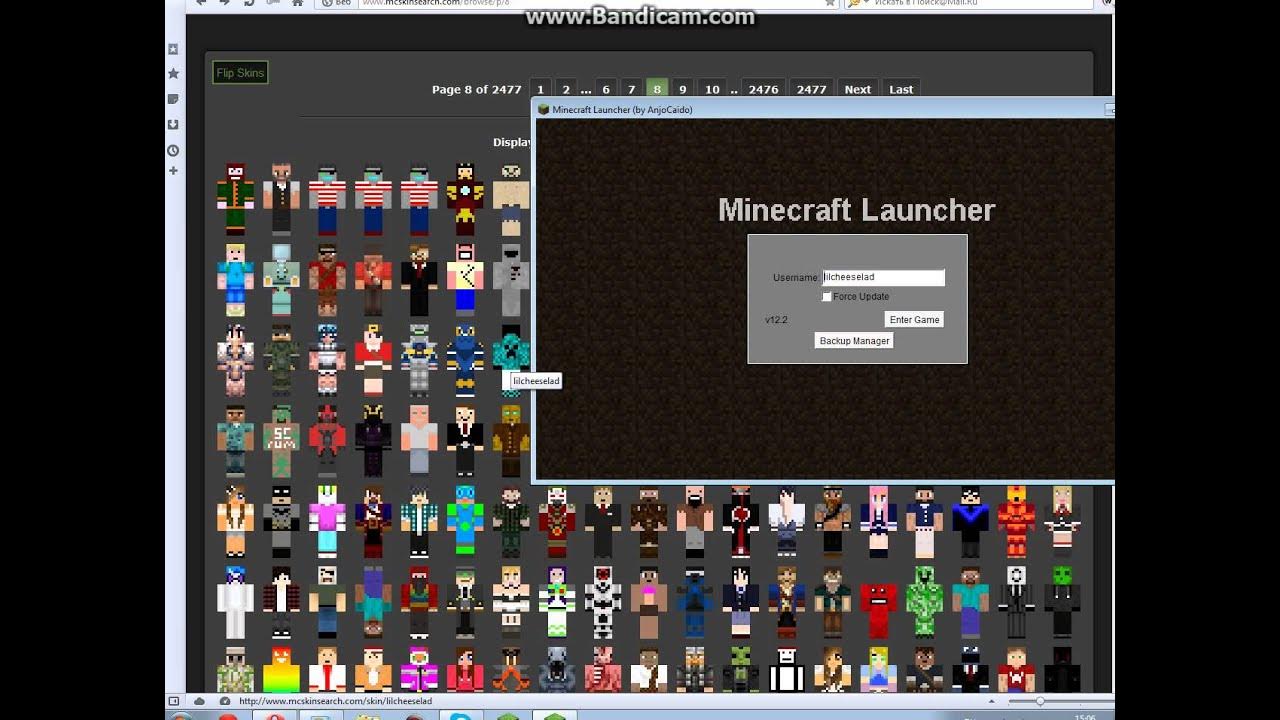Click the 'Page 8 of 2477' text
Viewport: 1280px width, 720px height.
pos(477,89)
